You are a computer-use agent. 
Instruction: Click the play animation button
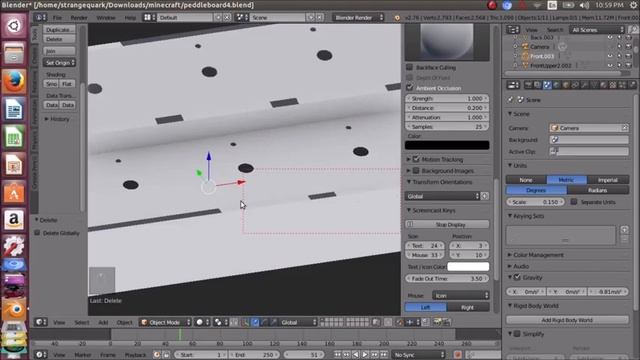[x=365, y=354]
